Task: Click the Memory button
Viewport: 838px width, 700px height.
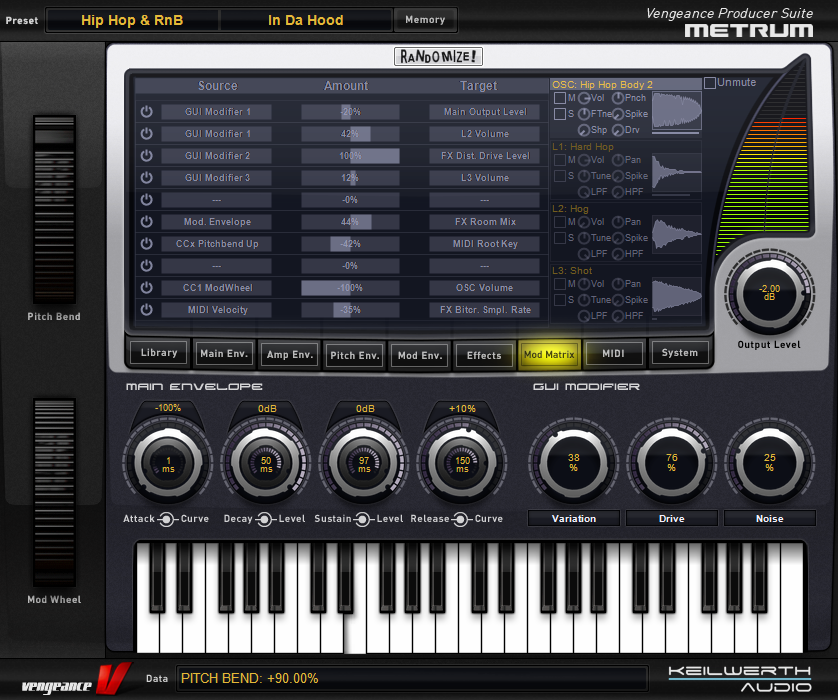Action: pos(425,20)
